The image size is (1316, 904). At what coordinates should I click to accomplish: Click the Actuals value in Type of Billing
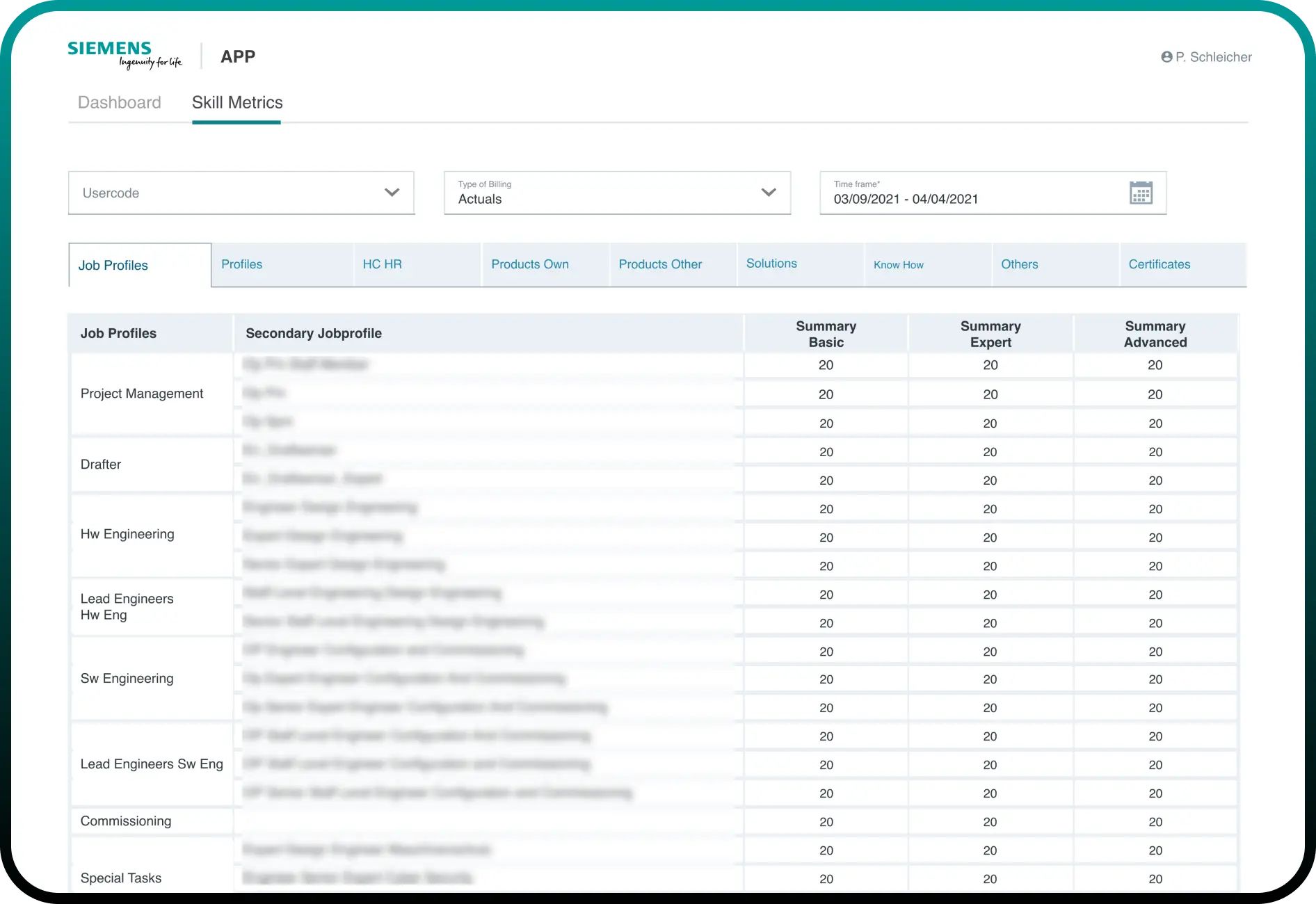click(480, 199)
